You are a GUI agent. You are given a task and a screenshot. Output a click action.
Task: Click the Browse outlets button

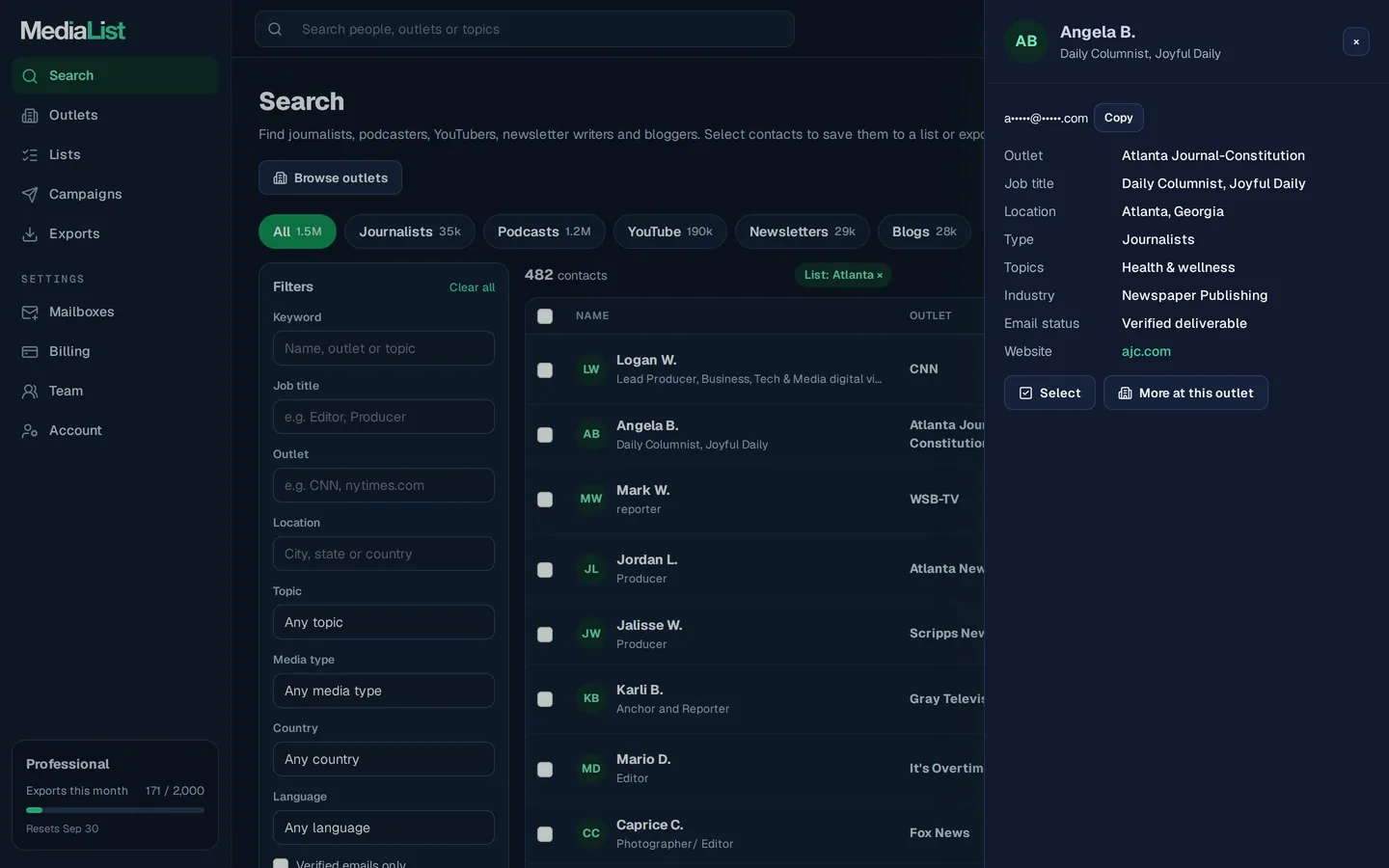[330, 177]
